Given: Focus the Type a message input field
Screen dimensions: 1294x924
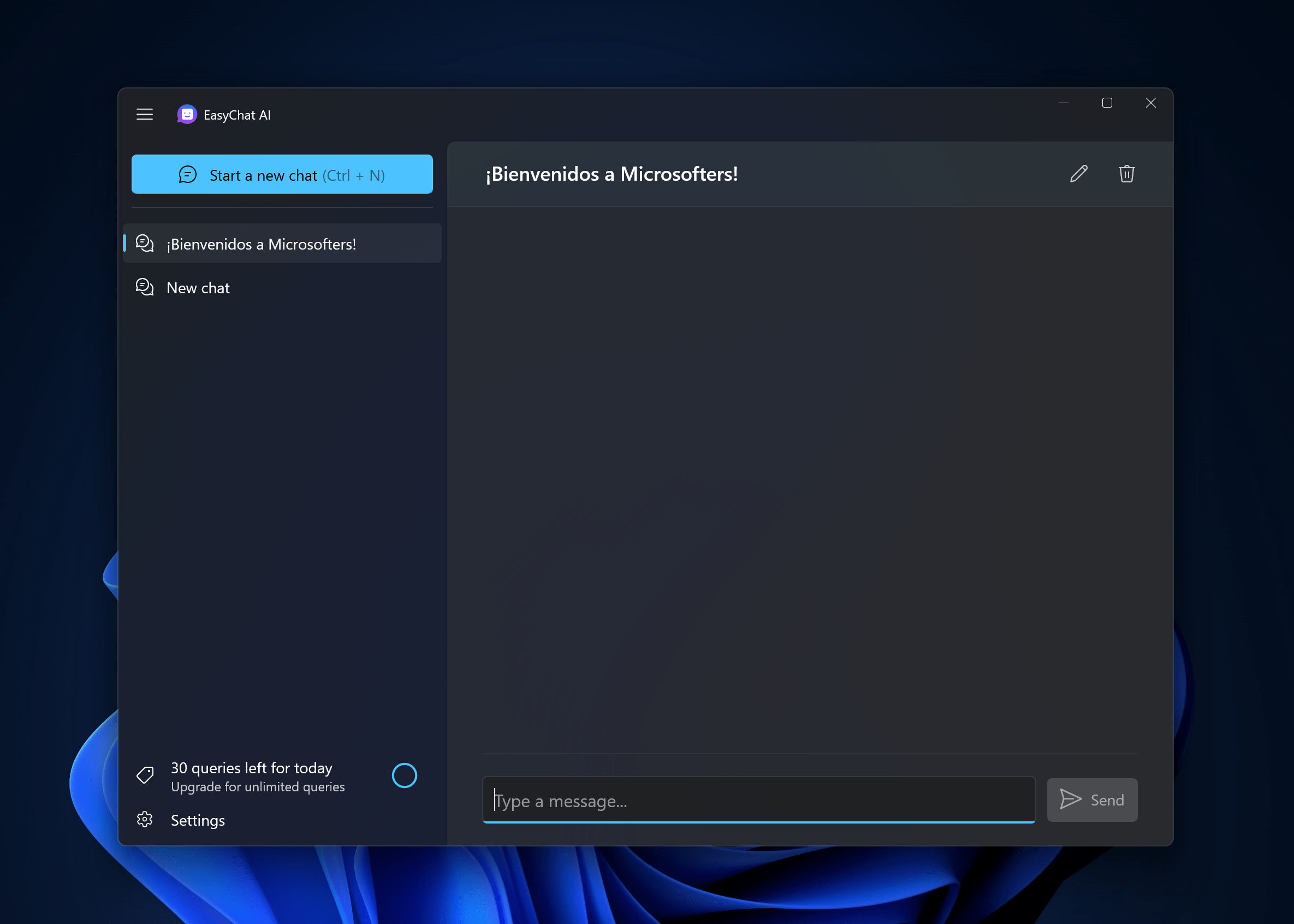Looking at the screenshot, I should pos(759,800).
